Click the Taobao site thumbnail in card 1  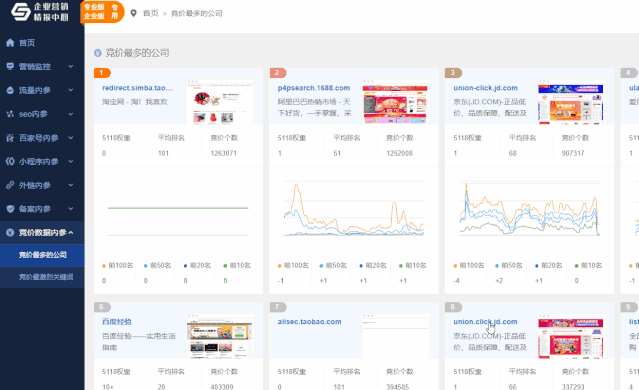pyautogui.click(x=220, y=102)
